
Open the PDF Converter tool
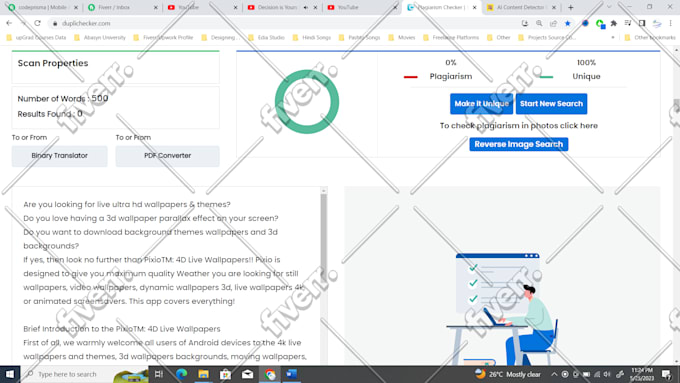click(x=167, y=156)
